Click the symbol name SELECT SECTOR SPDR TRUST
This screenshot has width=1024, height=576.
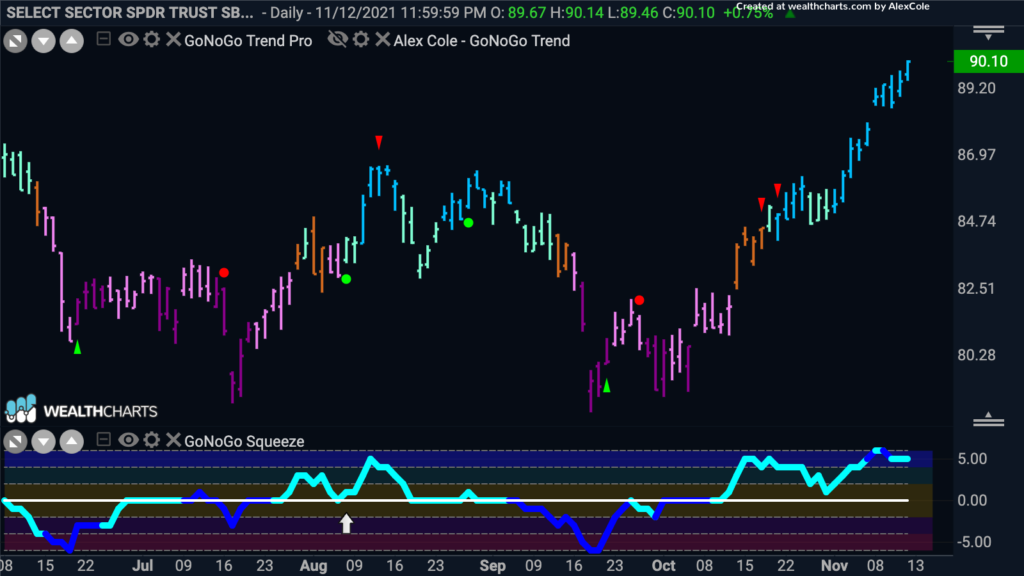point(130,12)
